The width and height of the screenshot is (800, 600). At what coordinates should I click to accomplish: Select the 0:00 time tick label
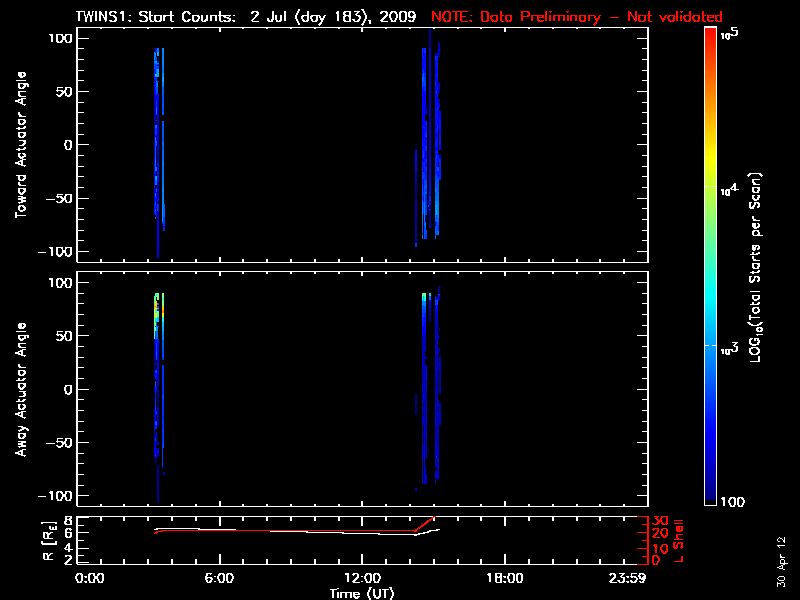click(x=89, y=578)
